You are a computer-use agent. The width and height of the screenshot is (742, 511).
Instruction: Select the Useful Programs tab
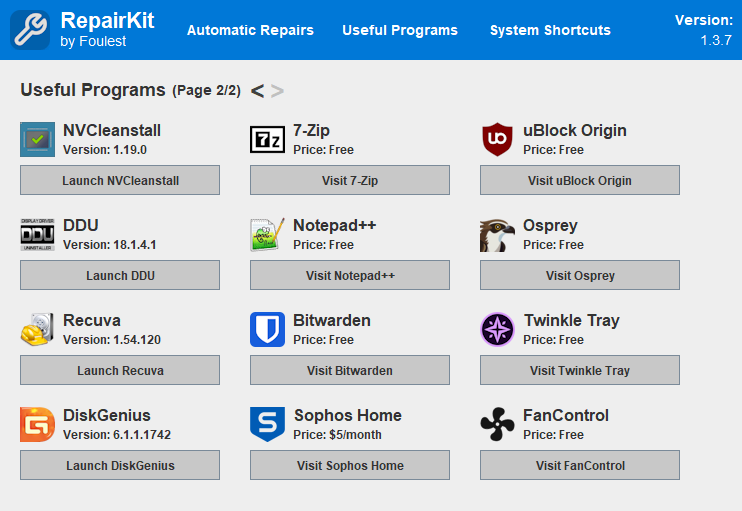400,30
